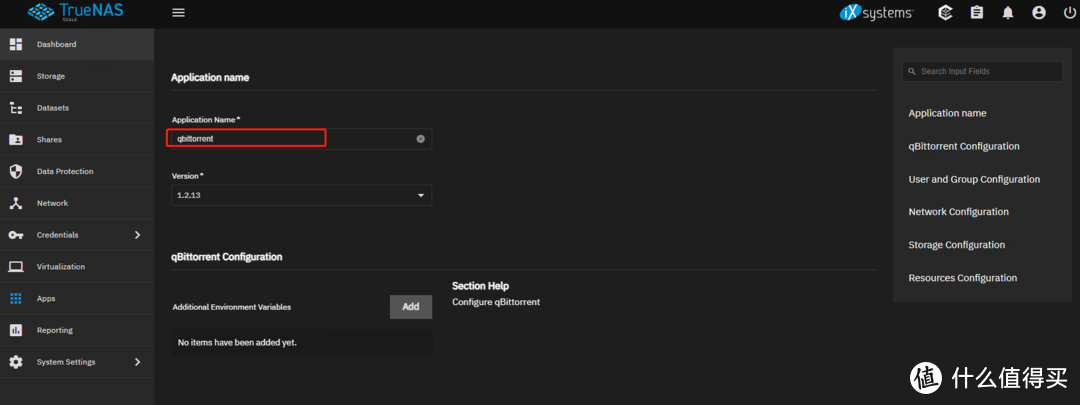
Task: Navigate to Resources Configuration section
Action: coord(962,278)
